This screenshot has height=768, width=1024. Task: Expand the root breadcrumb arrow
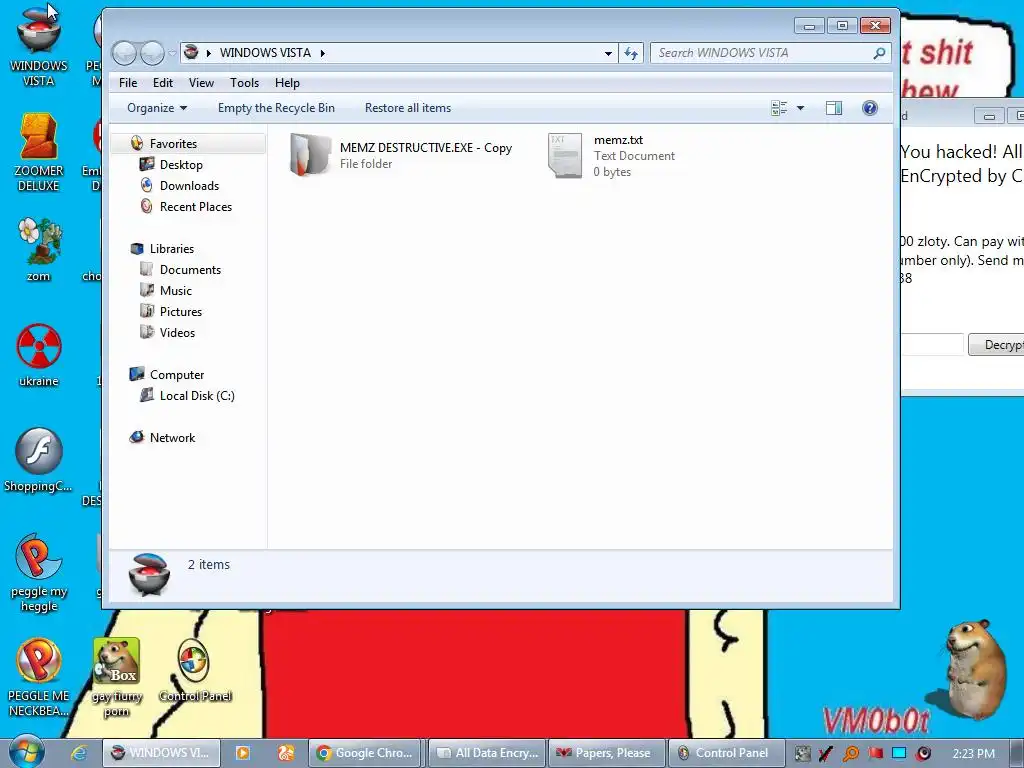coord(209,53)
